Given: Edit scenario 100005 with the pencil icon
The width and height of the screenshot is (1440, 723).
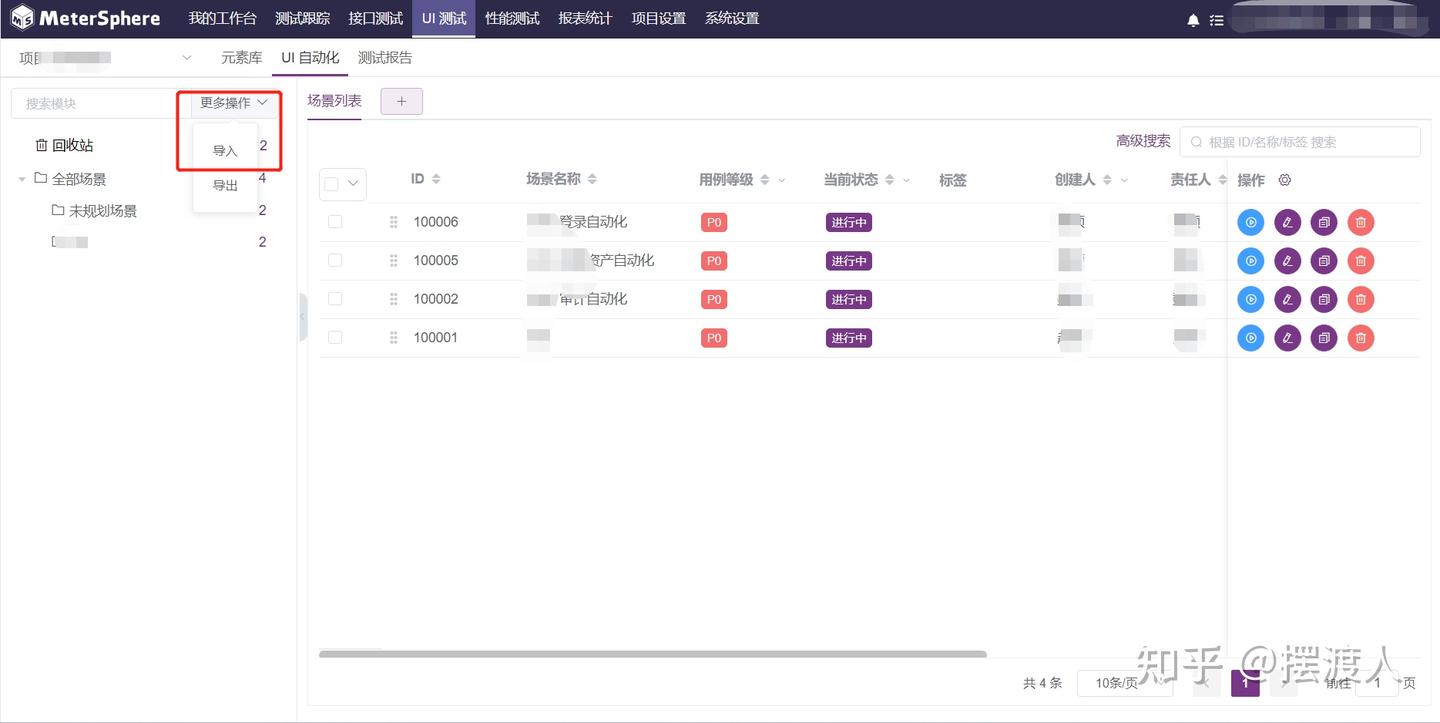Looking at the screenshot, I should (1288, 261).
